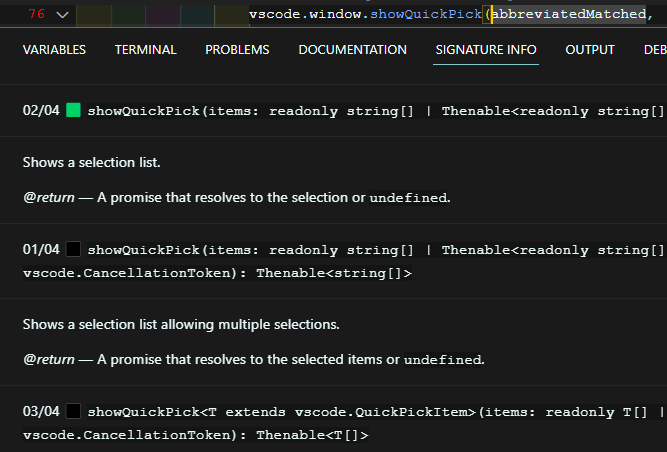Click 'showQuickPick<T extends vscode.QuickPickItem>' signature

282,412
